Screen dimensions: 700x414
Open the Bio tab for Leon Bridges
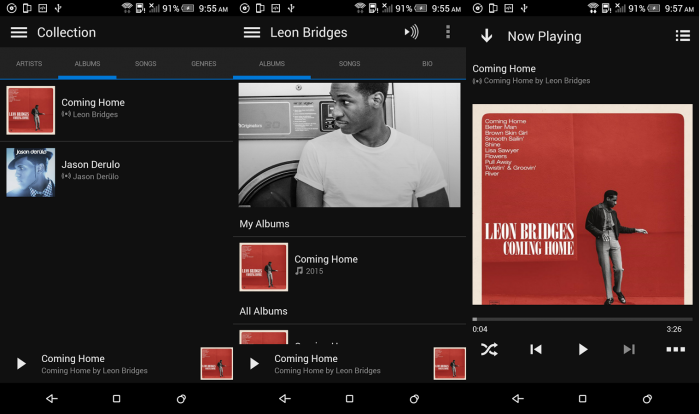[x=427, y=64]
